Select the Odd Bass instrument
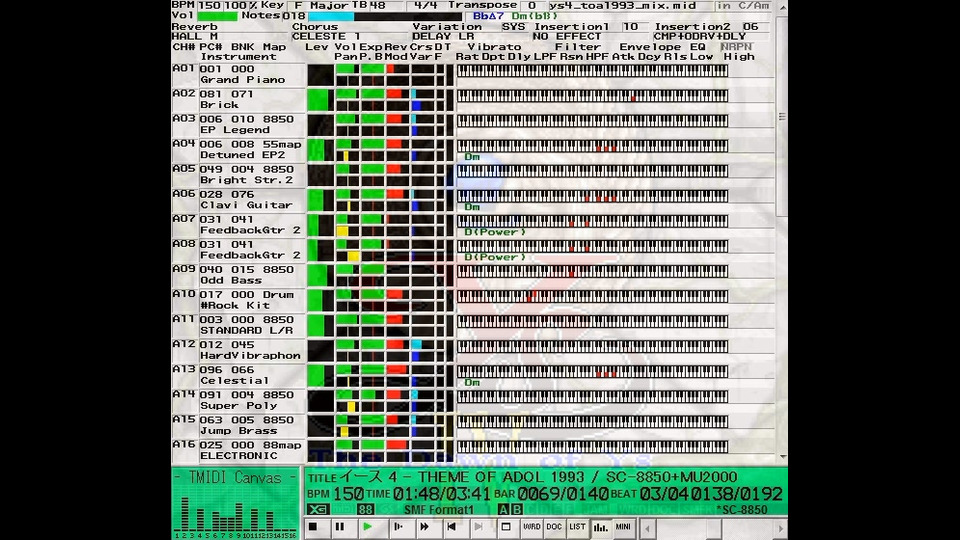Image resolution: width=960 pixels, height=540 pixels. pos(231,280)
